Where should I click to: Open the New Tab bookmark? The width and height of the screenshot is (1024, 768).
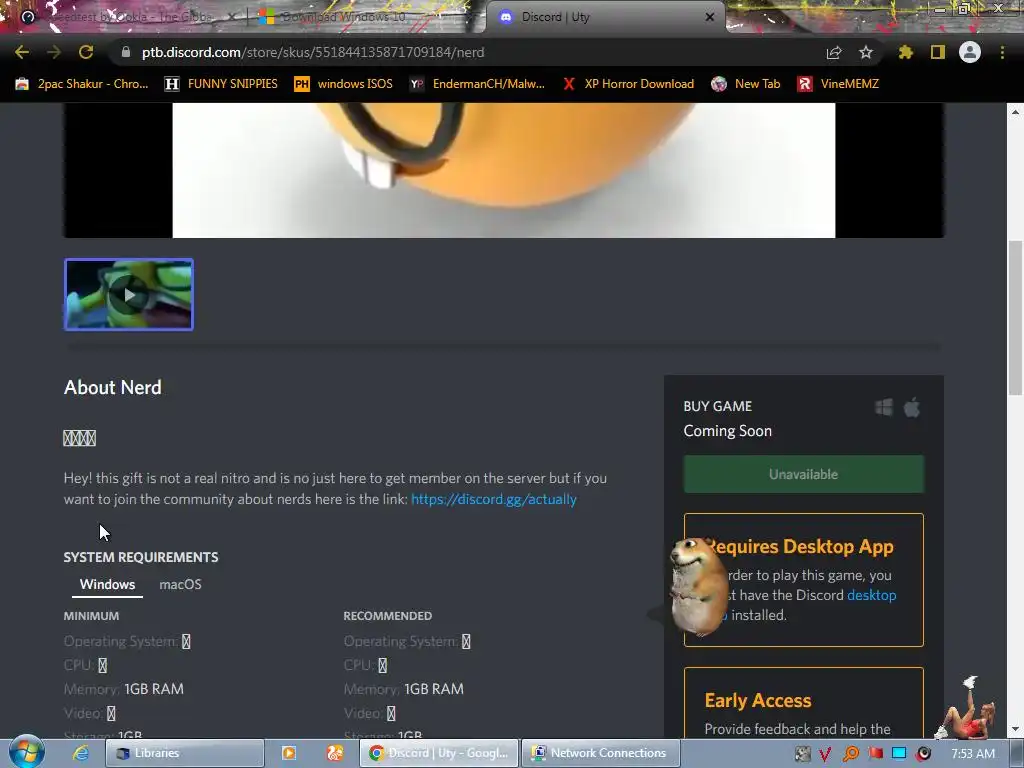(746, 84)
